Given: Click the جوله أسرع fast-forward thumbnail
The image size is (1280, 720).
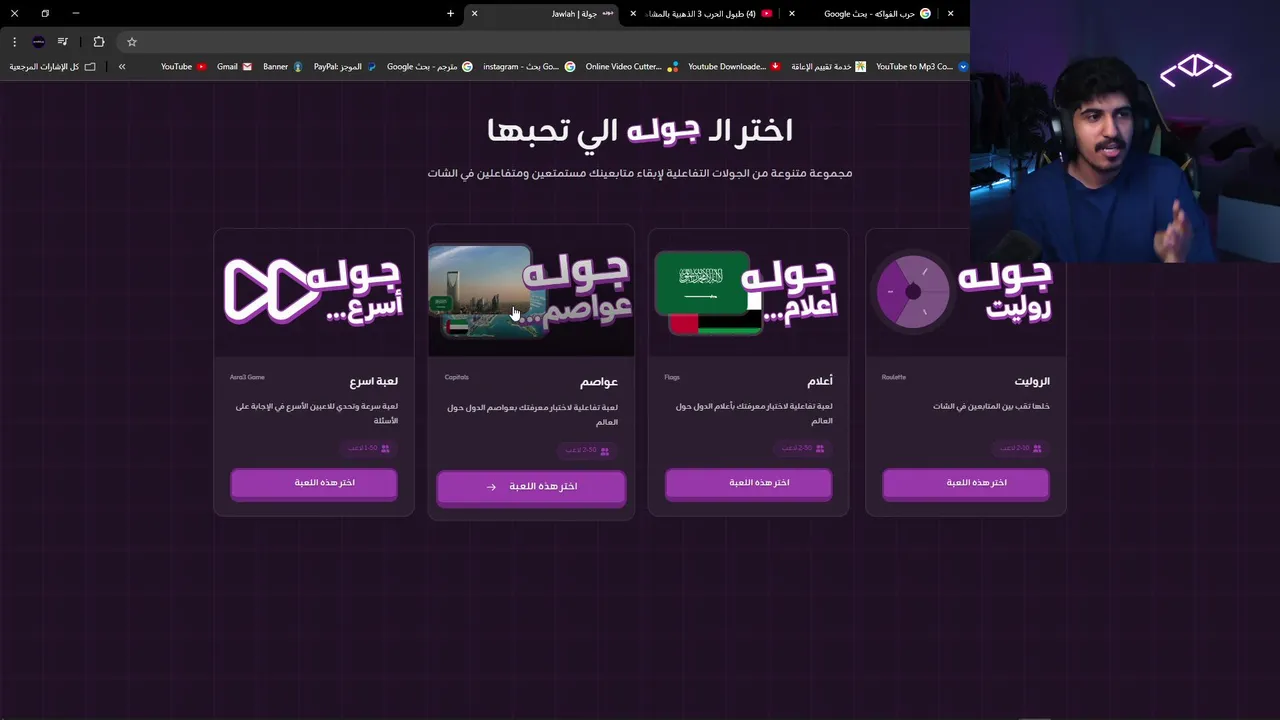Looking at the screenshot, I should point(314,292).
